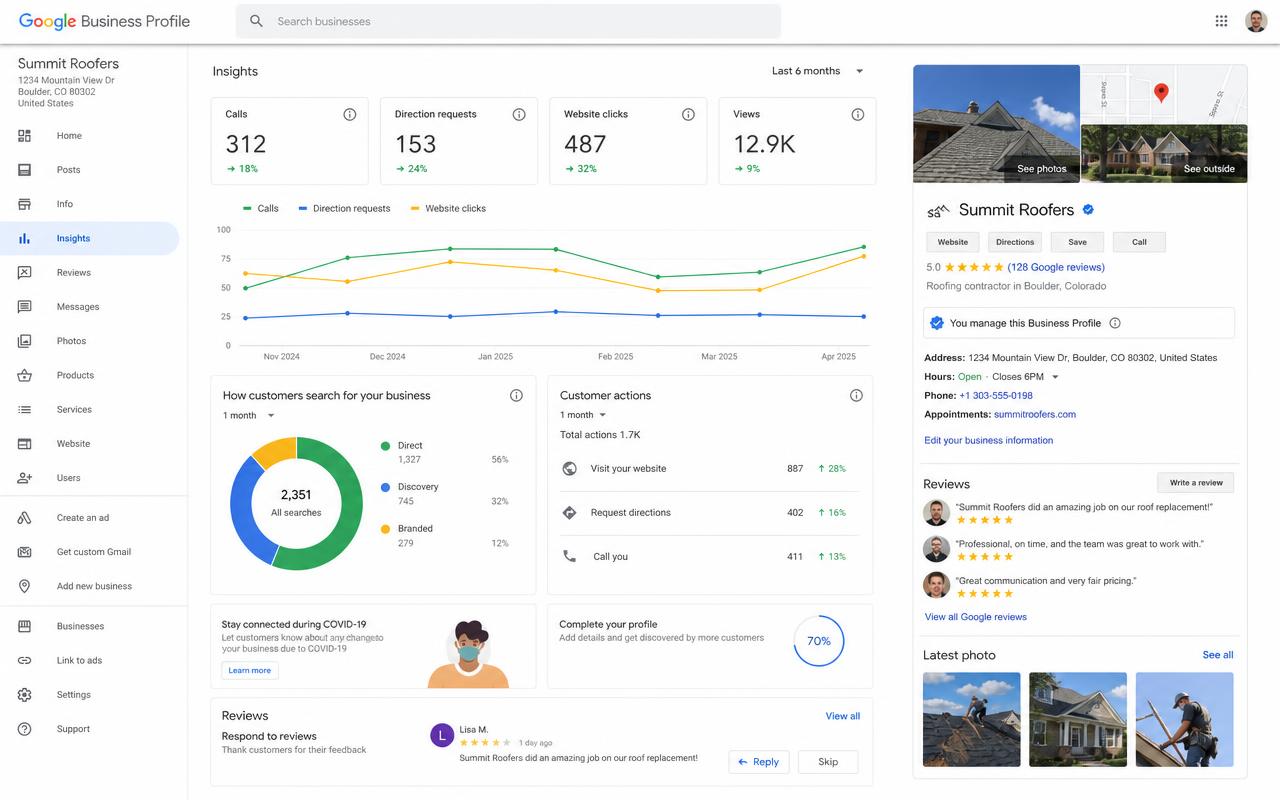
Task: Click the blue Discovery legend color dot
Action: click(x=385, y=487)
